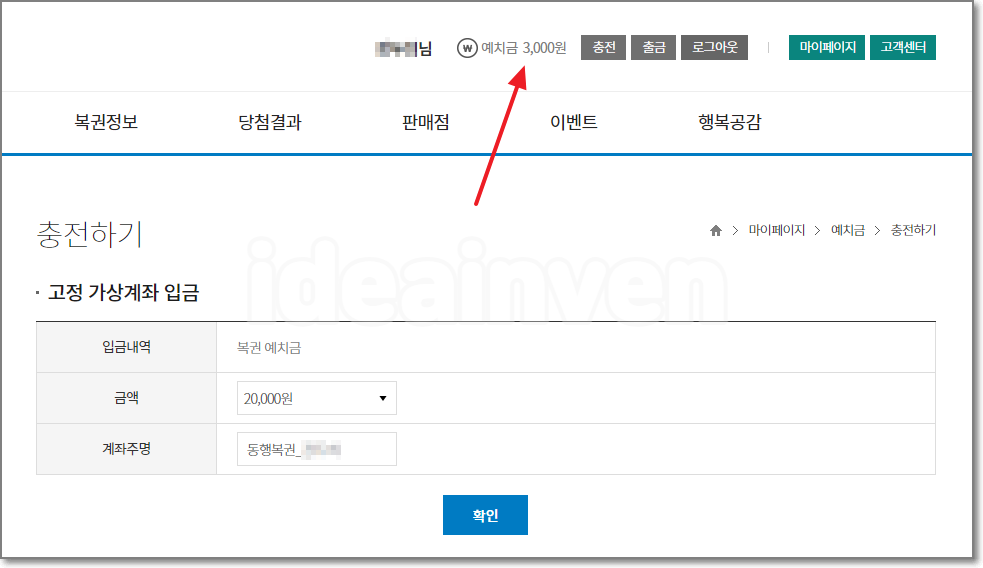This screenshot has width=983, height=568.
Task: Click the 마이페이지 breadcrumb link
Action: [777, 230]
